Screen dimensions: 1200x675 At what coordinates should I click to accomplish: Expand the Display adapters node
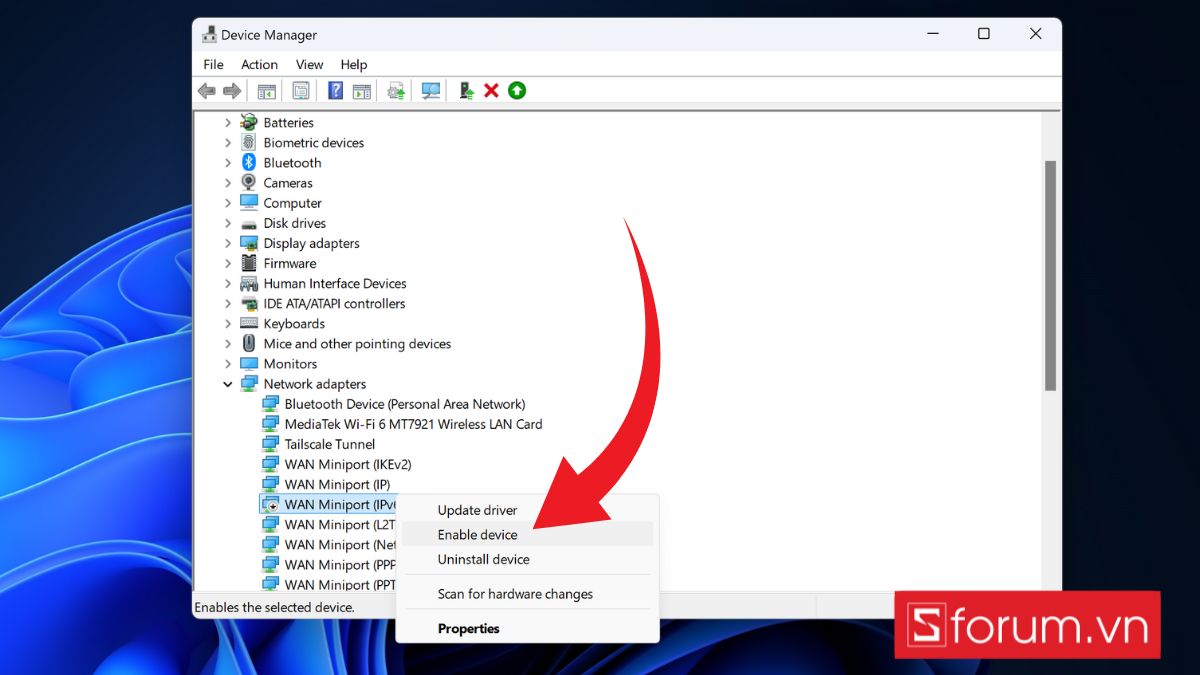click(x=228, y=243)
